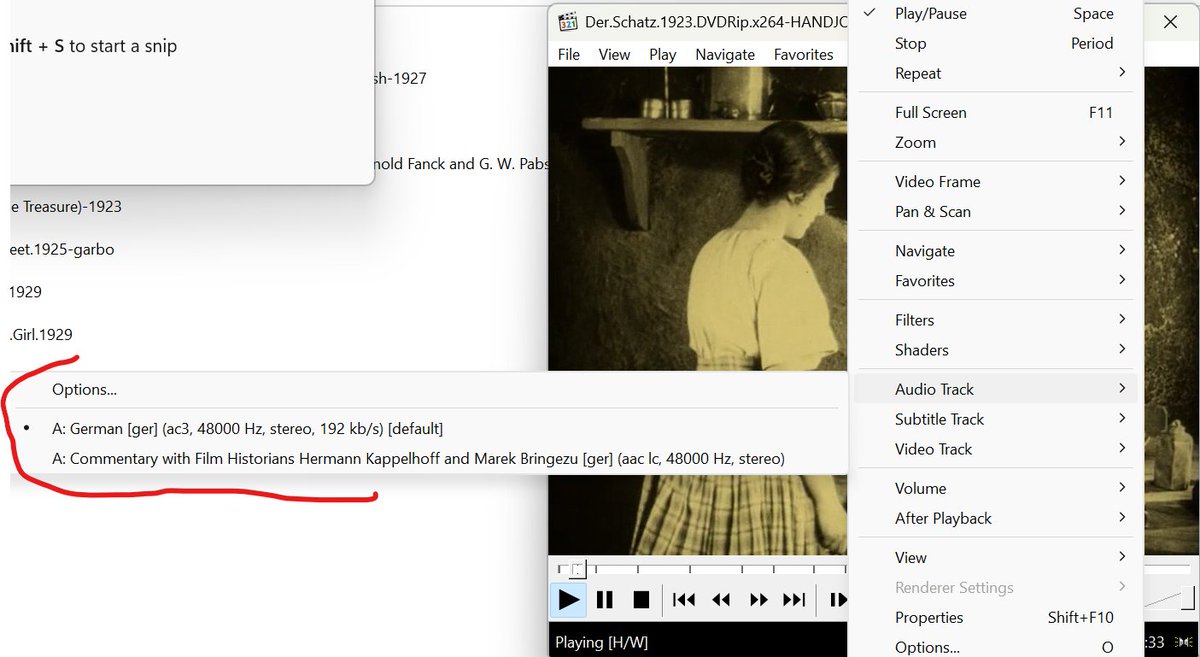The width and height of the screenshot is (1200, 657).
Task: Click the 'nold Fanck and G. W. Pabs' entry
Action: point(463,163)
